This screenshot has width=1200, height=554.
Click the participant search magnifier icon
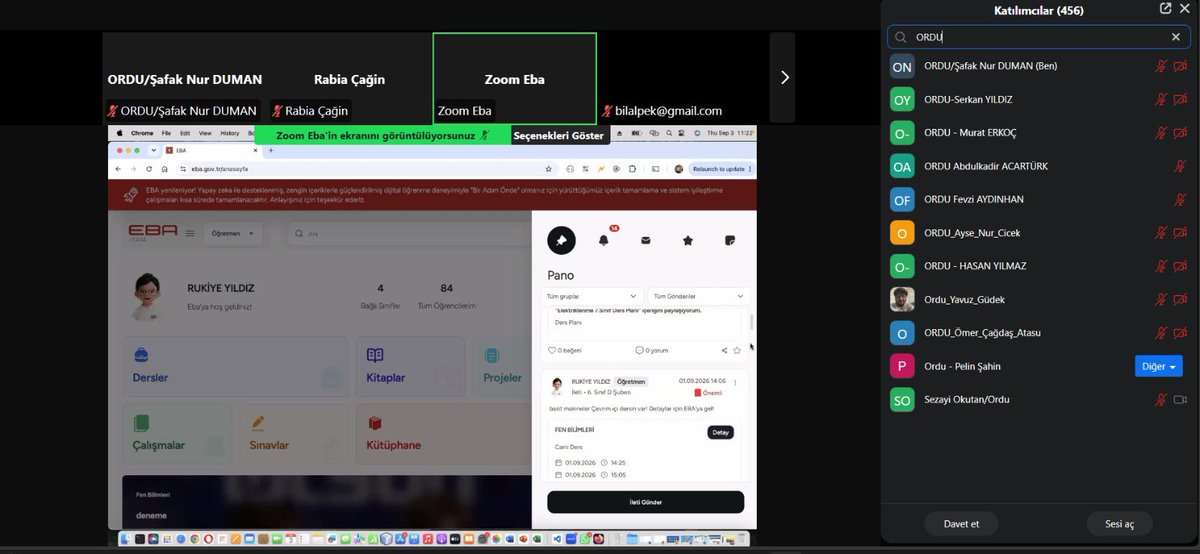tap(901, 37)
